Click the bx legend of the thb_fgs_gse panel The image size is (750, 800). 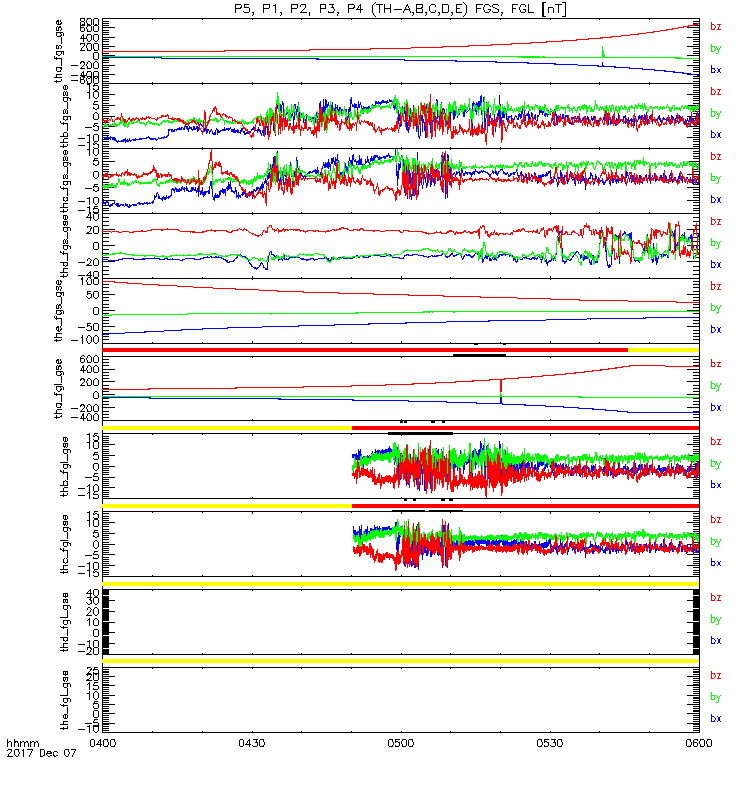pos(716,135)
